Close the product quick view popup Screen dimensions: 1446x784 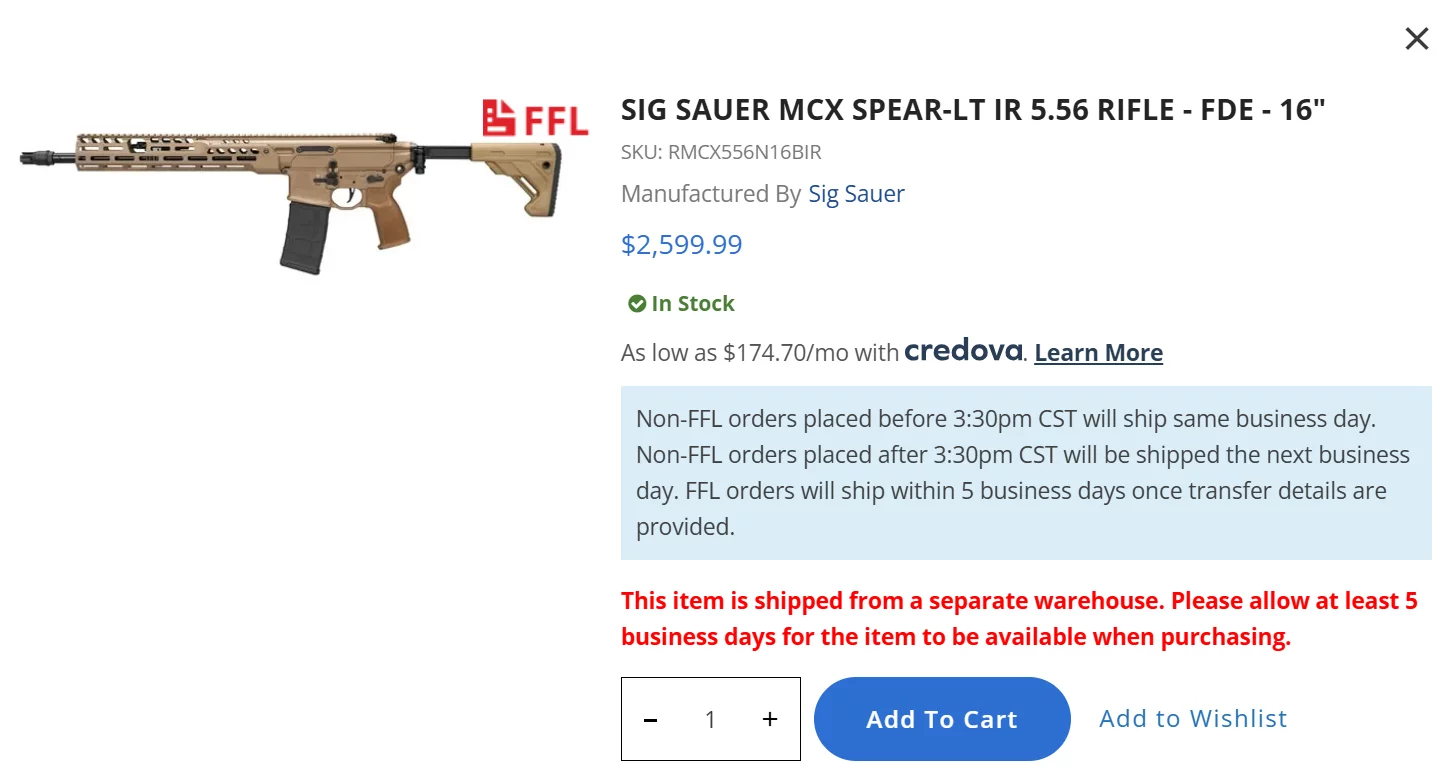click(1416, 39)
